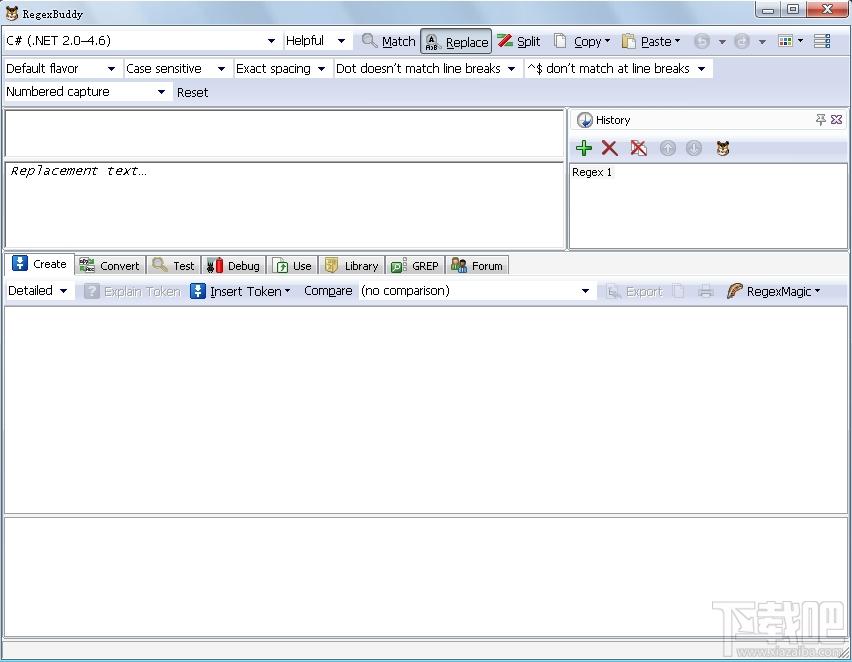Click the Export button
The width and height of the screenshot is (852, 662).
pos(634,291)
